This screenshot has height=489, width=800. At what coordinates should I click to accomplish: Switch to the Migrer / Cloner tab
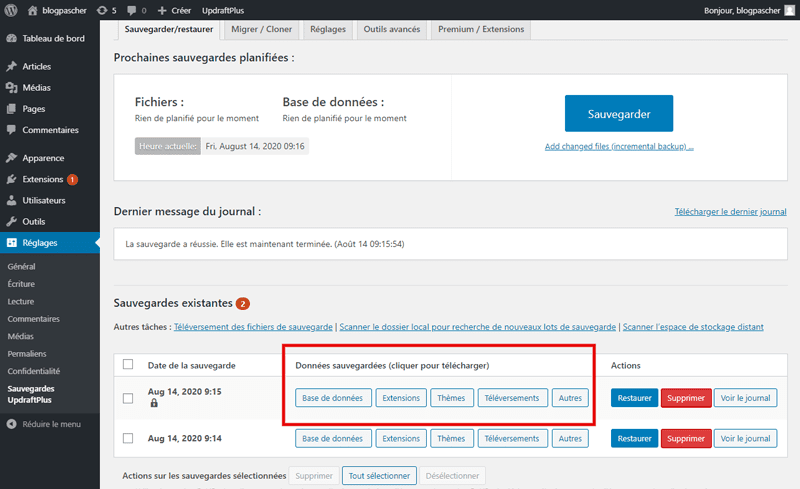(x=261, y=29)
